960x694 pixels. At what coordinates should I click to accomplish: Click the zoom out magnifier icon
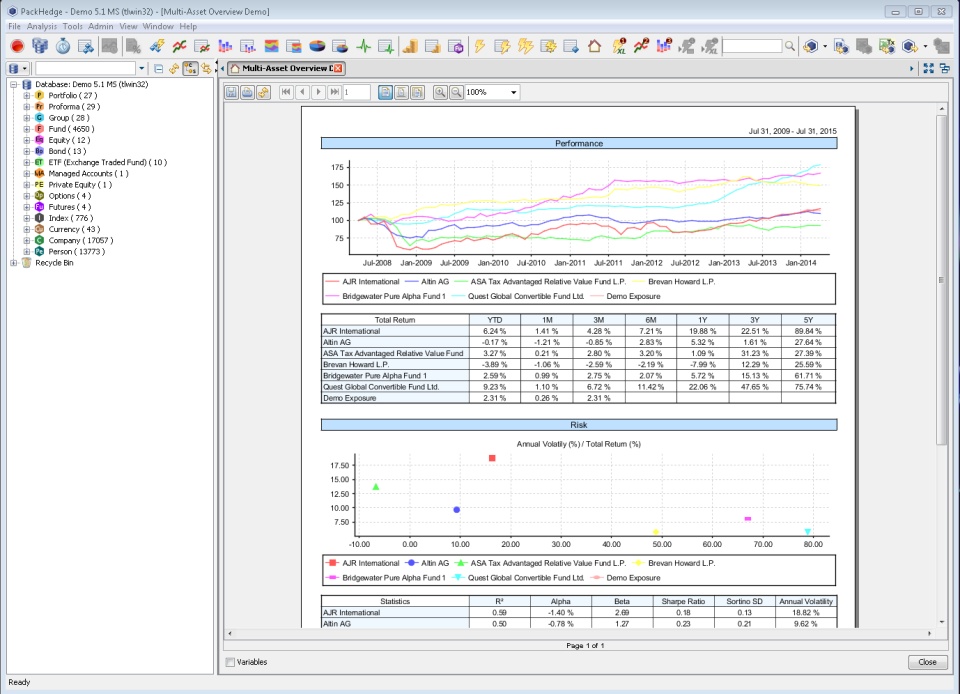(456, 92)
